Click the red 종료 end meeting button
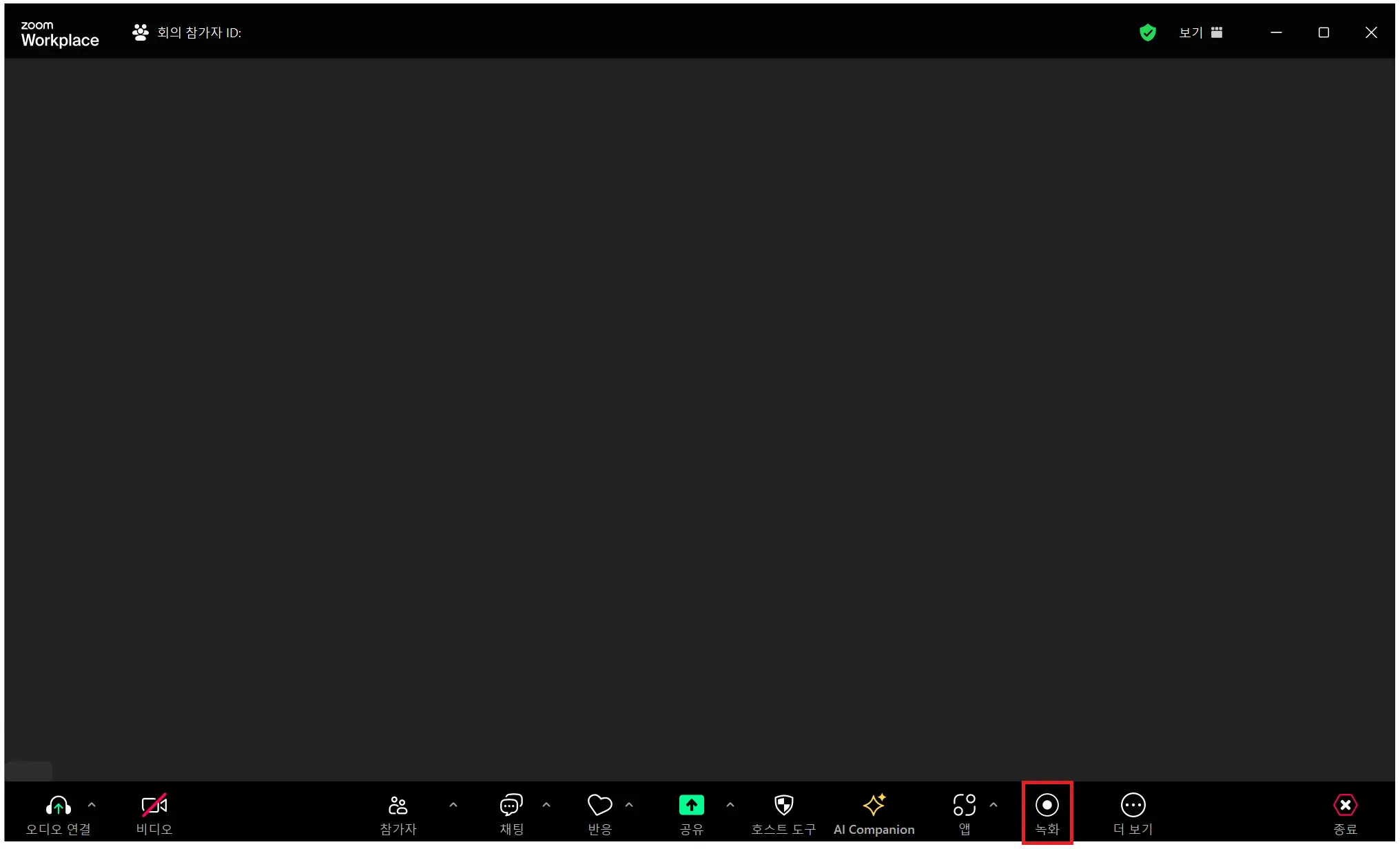Image resolution: width=1400 pixels, height=849 pixels. pos(1345,806)
